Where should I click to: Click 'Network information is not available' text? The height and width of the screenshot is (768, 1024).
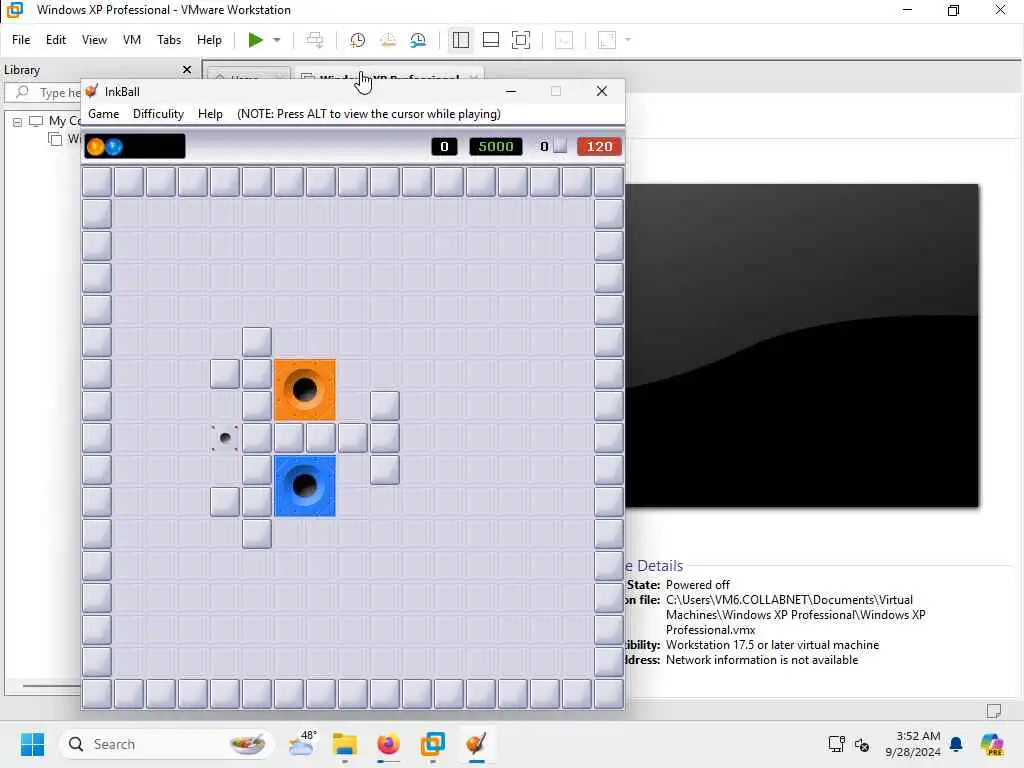tap(761, 660)
